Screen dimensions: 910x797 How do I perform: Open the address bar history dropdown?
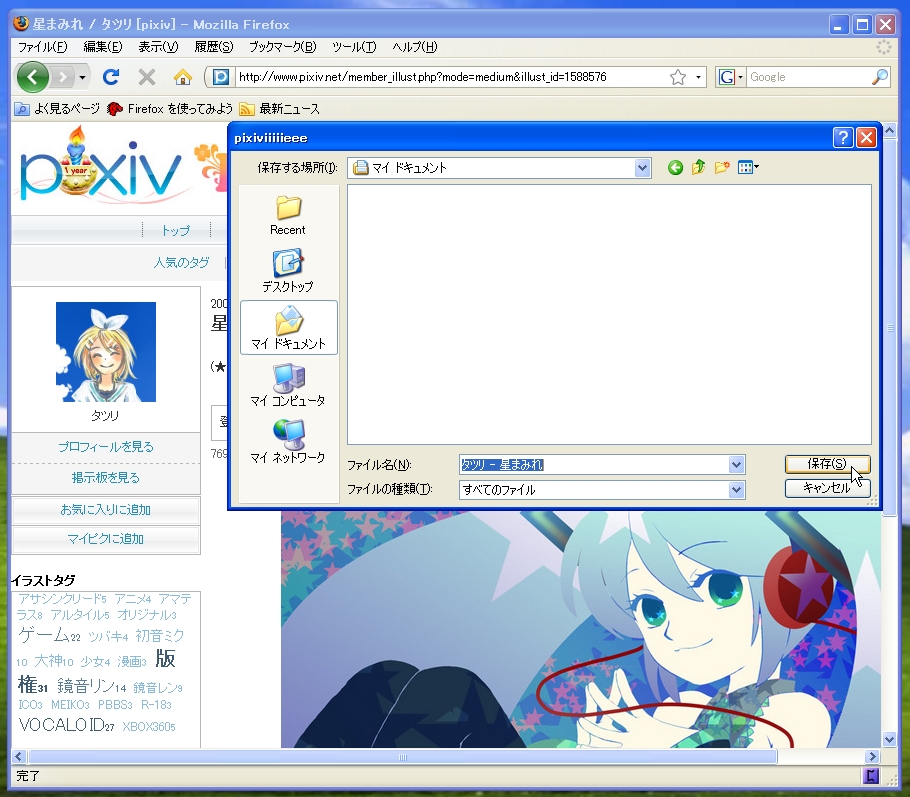698,77
